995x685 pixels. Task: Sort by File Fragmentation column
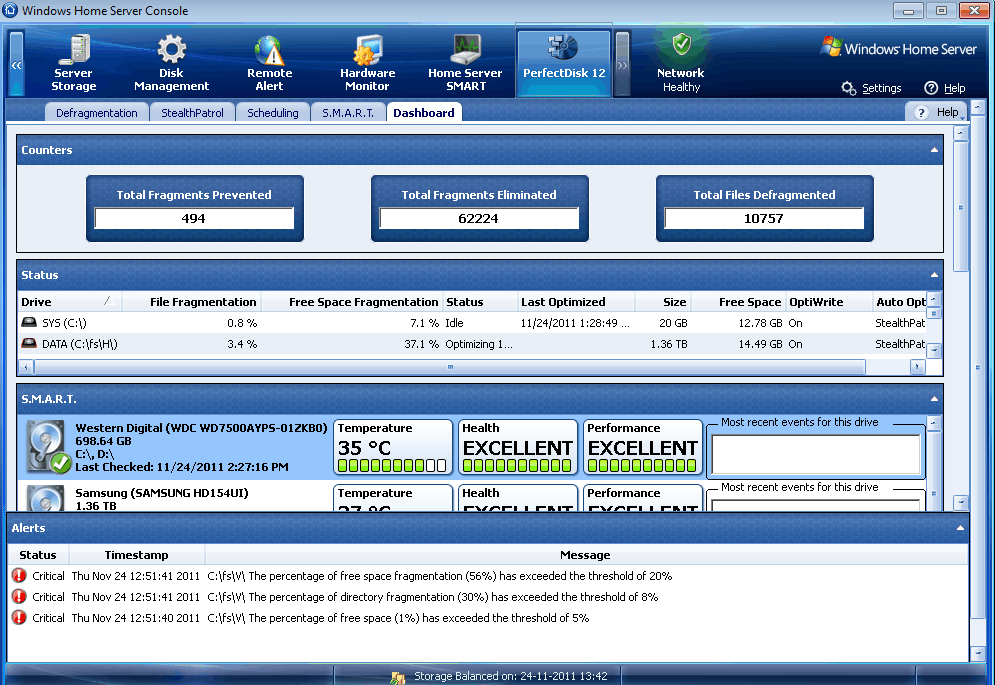(x=191, y=302)
